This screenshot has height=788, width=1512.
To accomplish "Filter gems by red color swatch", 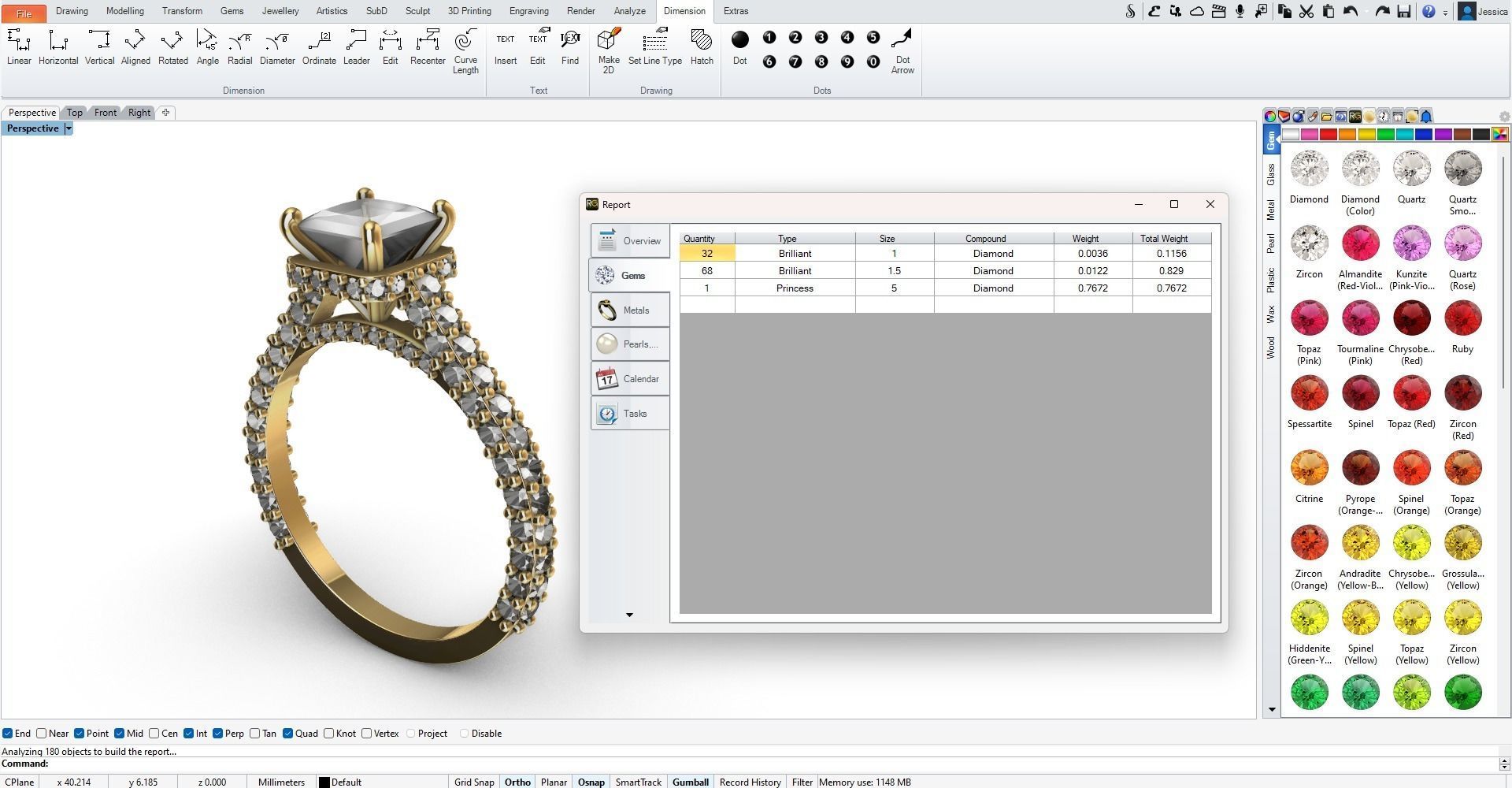I will [1328, 135].
